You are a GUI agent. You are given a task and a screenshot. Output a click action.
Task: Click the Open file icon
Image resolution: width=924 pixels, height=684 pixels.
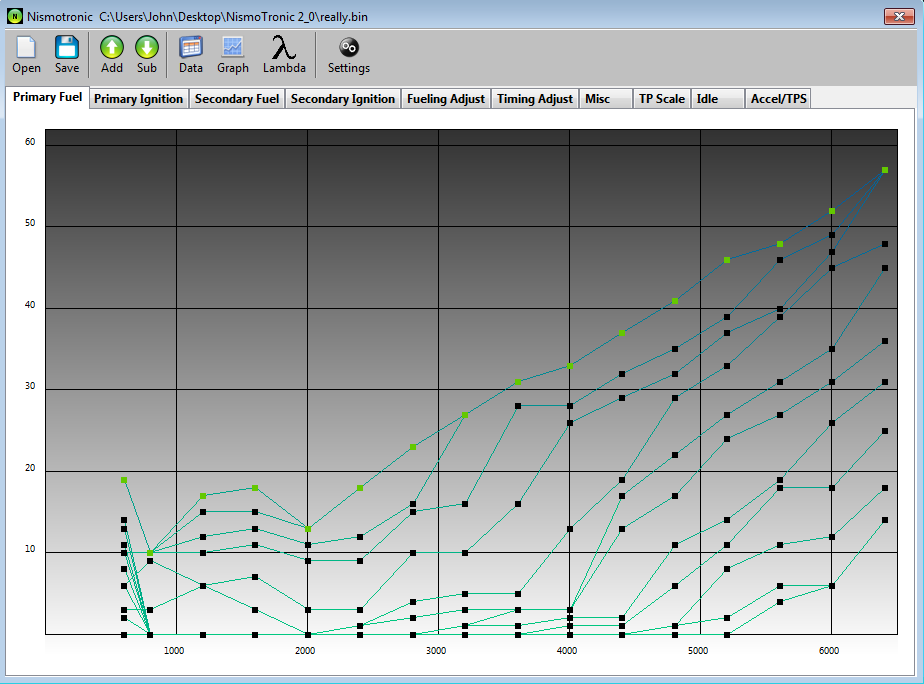click(26, 47)
